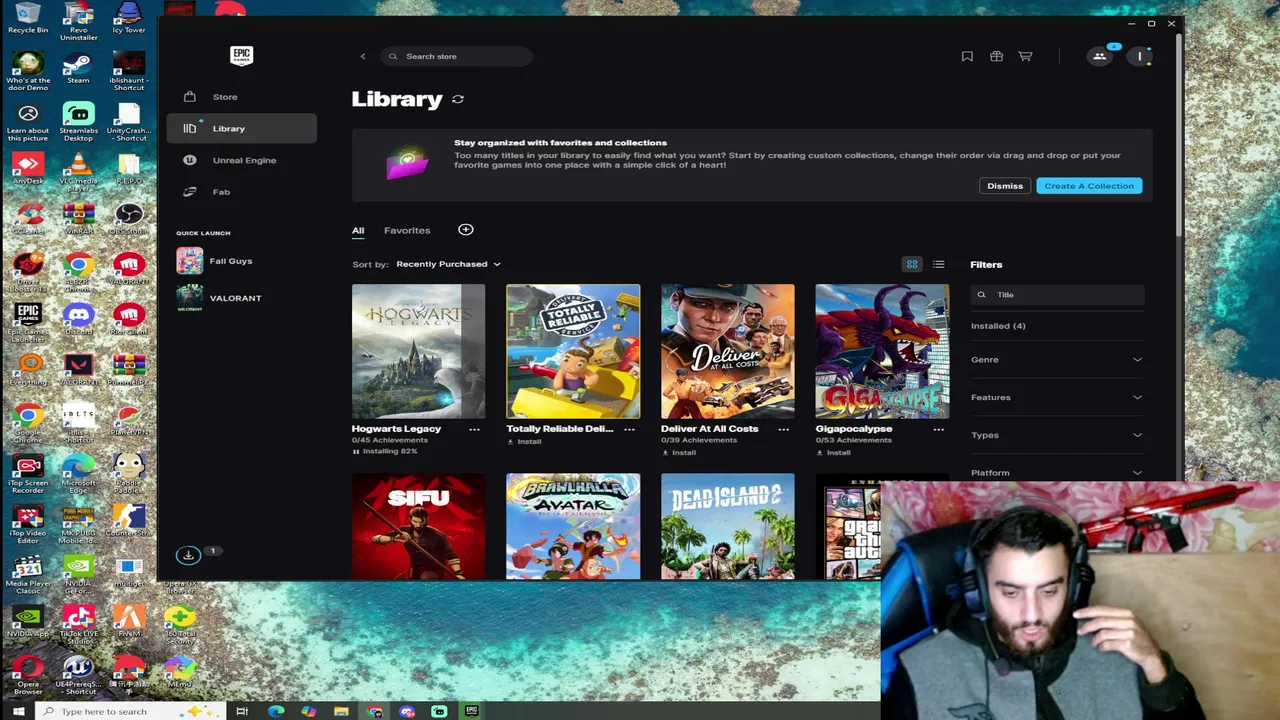
Task: Open FiveM desktop shortcut
Action: coord(129,621)
